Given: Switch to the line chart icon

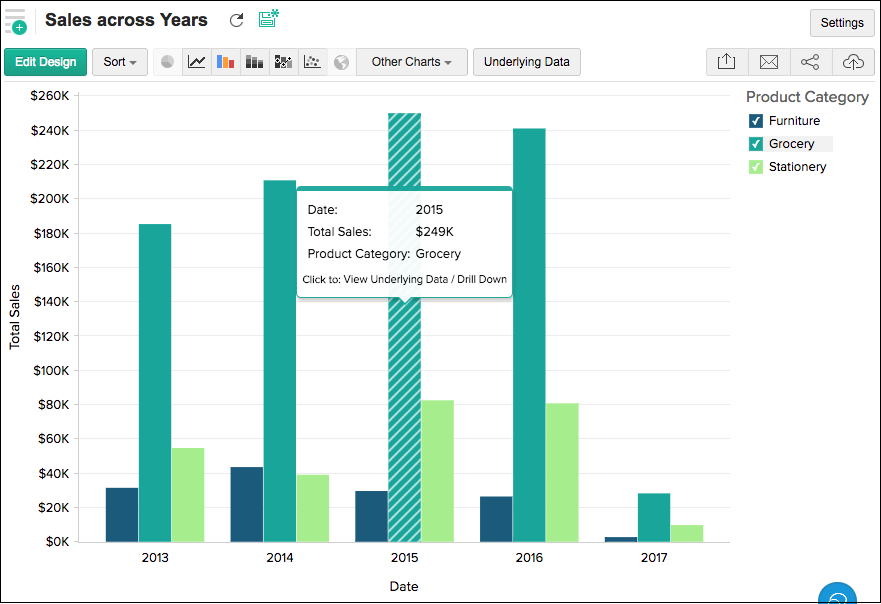Looking at the screenshot, I should pyautogui.click(x=197, y=62).
